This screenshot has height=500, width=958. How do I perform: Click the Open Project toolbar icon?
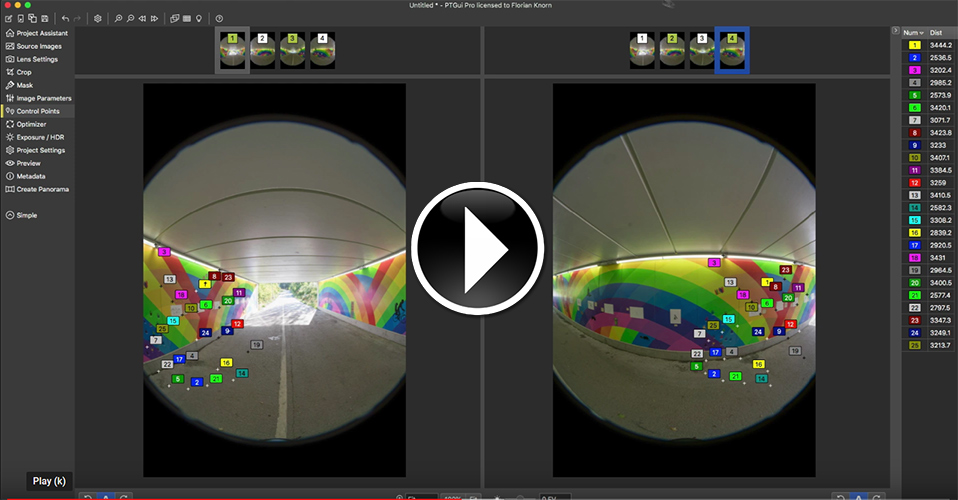tap(21, 19)
